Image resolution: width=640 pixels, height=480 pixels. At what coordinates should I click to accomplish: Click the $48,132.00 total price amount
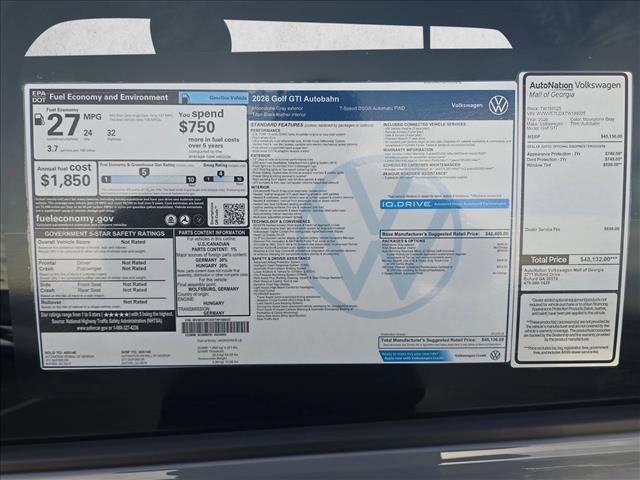[x=598, y=259]
